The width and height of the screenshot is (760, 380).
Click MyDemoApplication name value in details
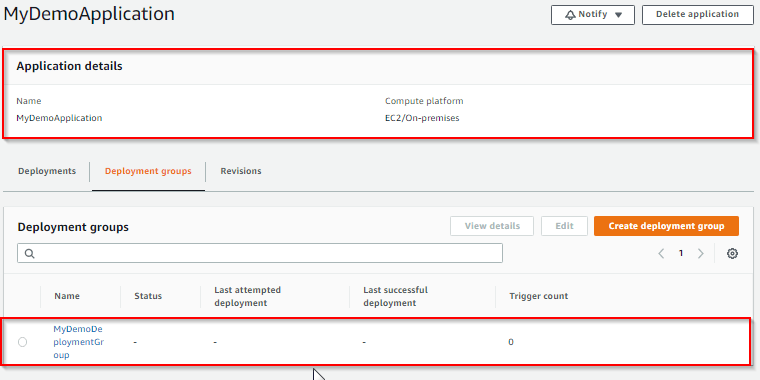[59, 118]
